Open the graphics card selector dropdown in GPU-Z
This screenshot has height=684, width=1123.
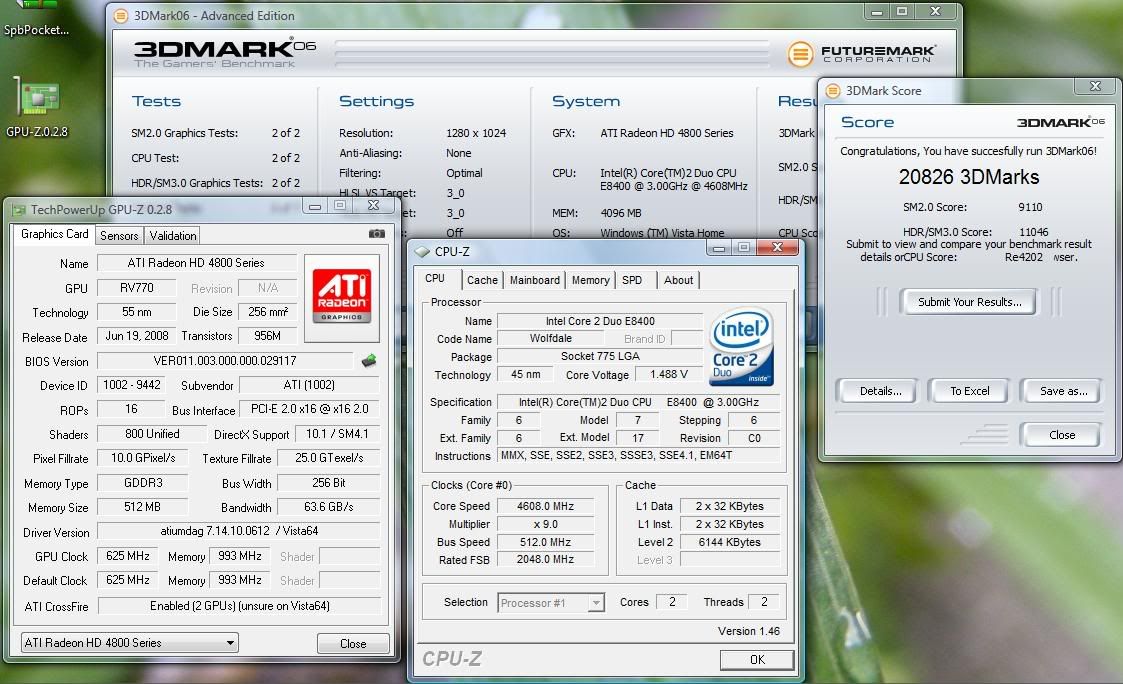(x=130, y=642)
